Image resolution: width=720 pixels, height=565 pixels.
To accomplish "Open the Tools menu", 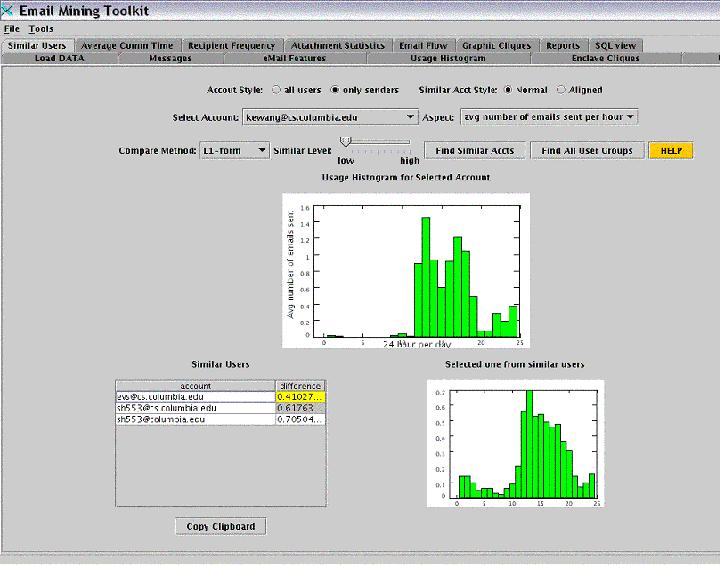I will click(41, 29).
